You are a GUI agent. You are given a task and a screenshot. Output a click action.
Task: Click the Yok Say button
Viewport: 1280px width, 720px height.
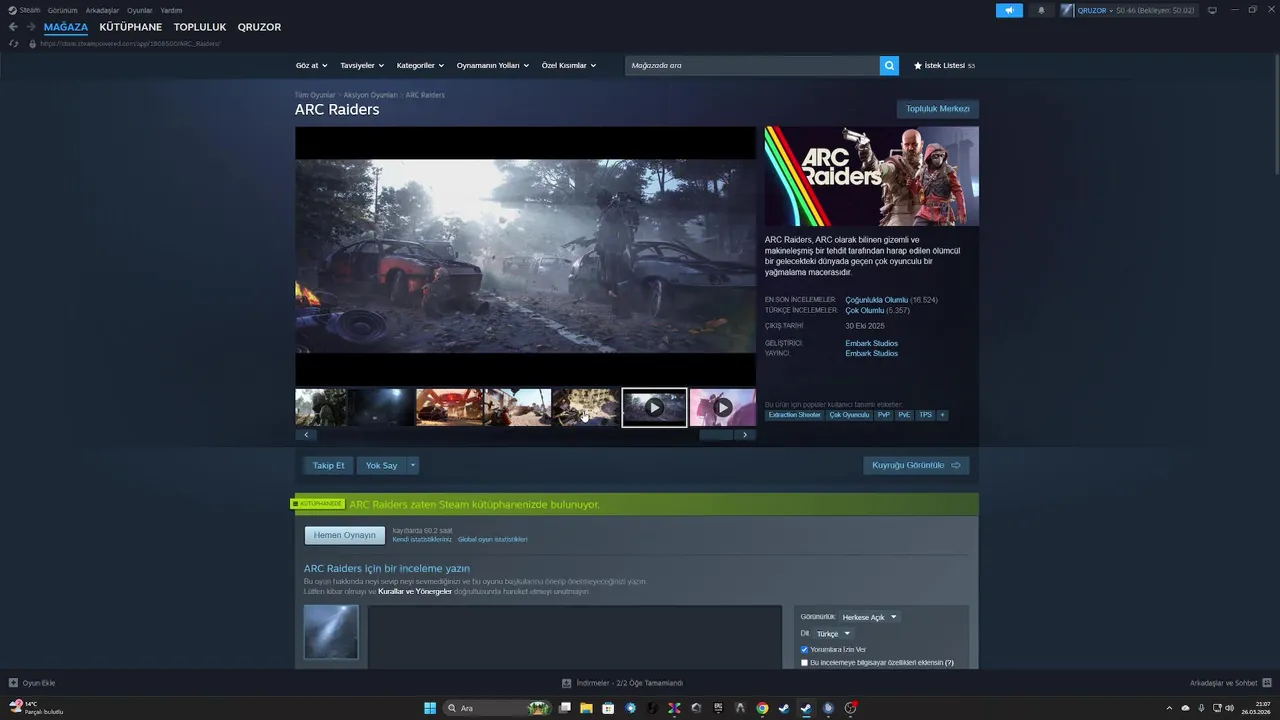[x=381, y=465]
